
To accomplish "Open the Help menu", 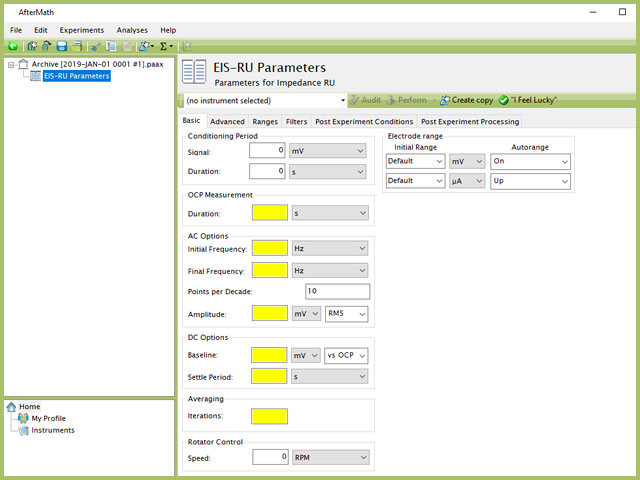I will [168, 30].
